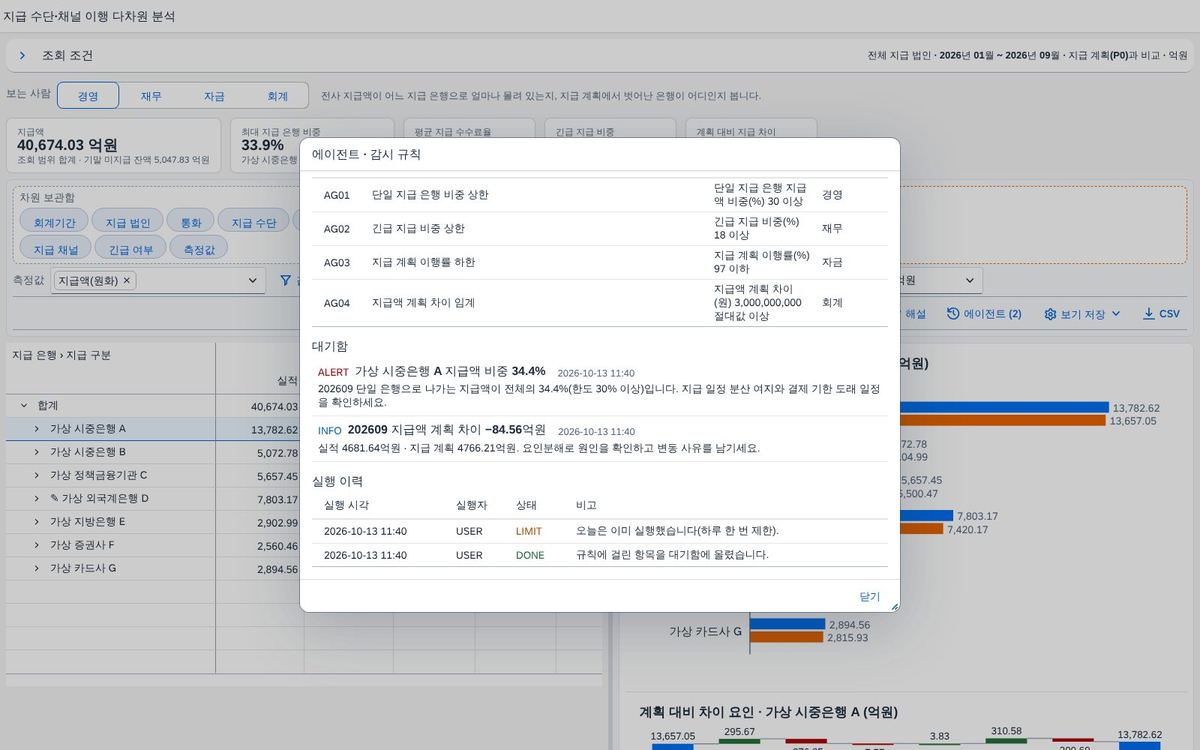Image resolution: width=1200 pixels, height=750 pixels.
Task: Open the 측정값 combo box arrow
Action: tap(252, 281)
